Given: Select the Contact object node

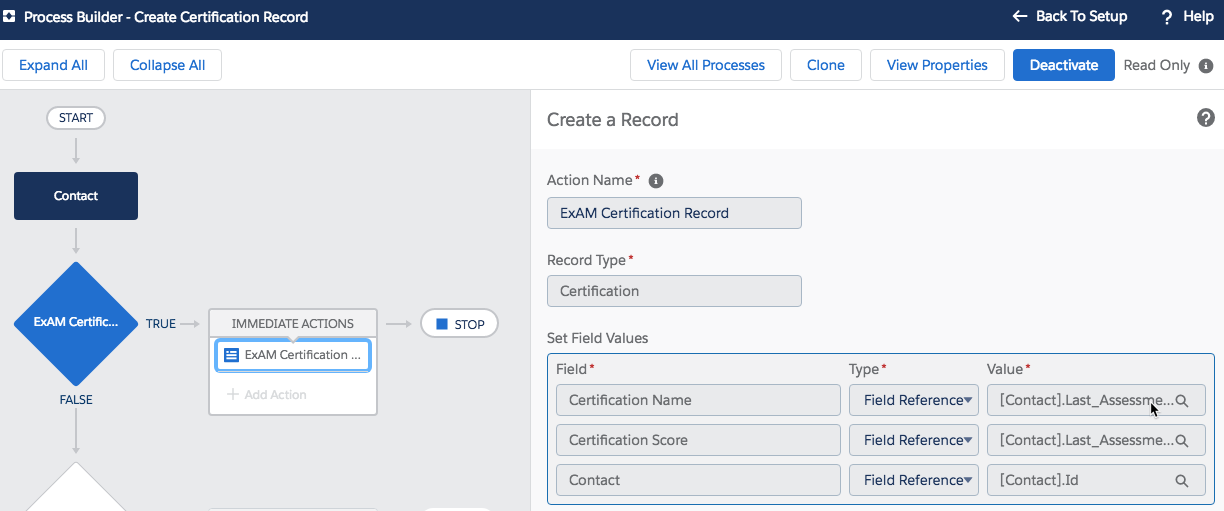Looking at the screenshot, I should [x=76, y=196].
